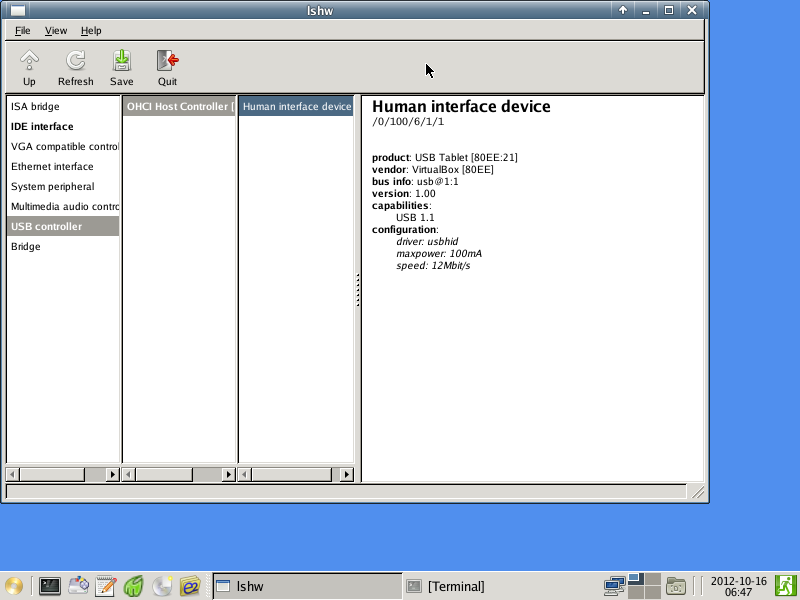Open the File menu

(22, 31)
